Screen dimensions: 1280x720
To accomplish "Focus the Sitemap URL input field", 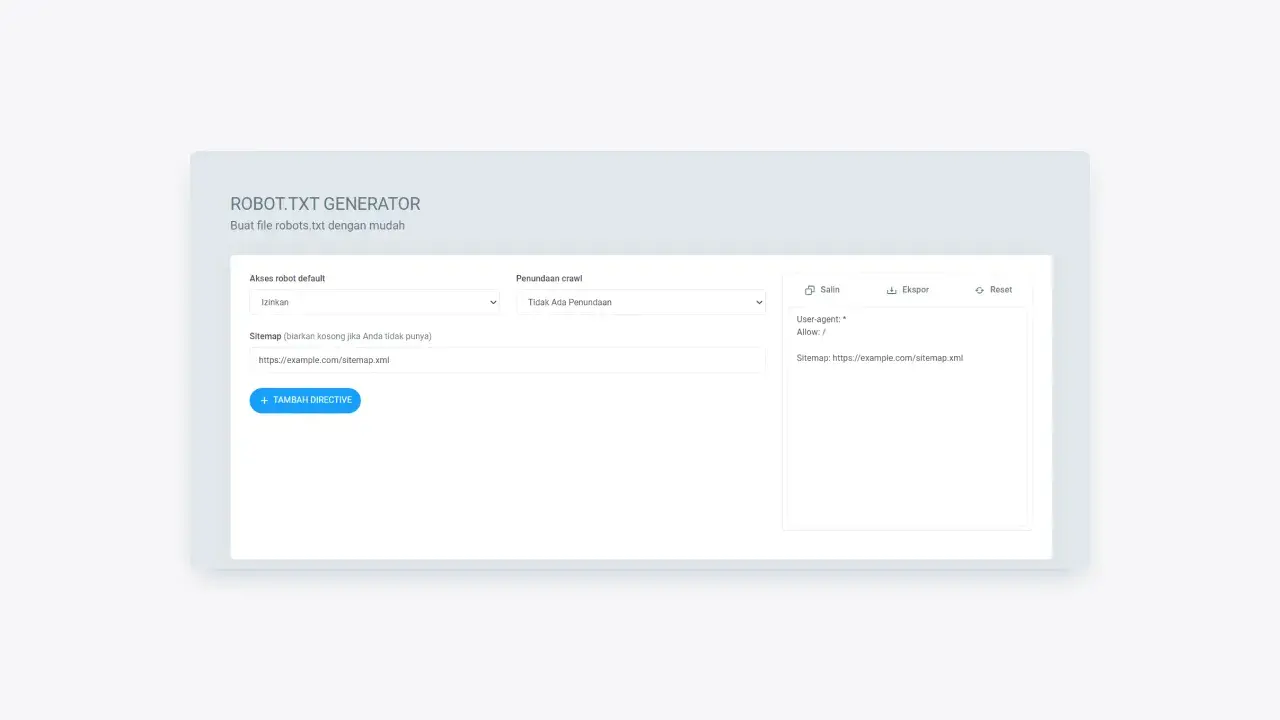I will (507, 360).
